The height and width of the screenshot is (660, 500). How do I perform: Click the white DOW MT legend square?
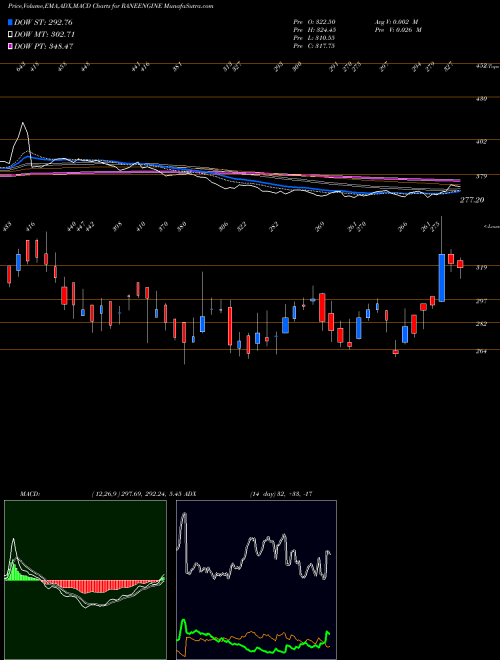[10, 34]
